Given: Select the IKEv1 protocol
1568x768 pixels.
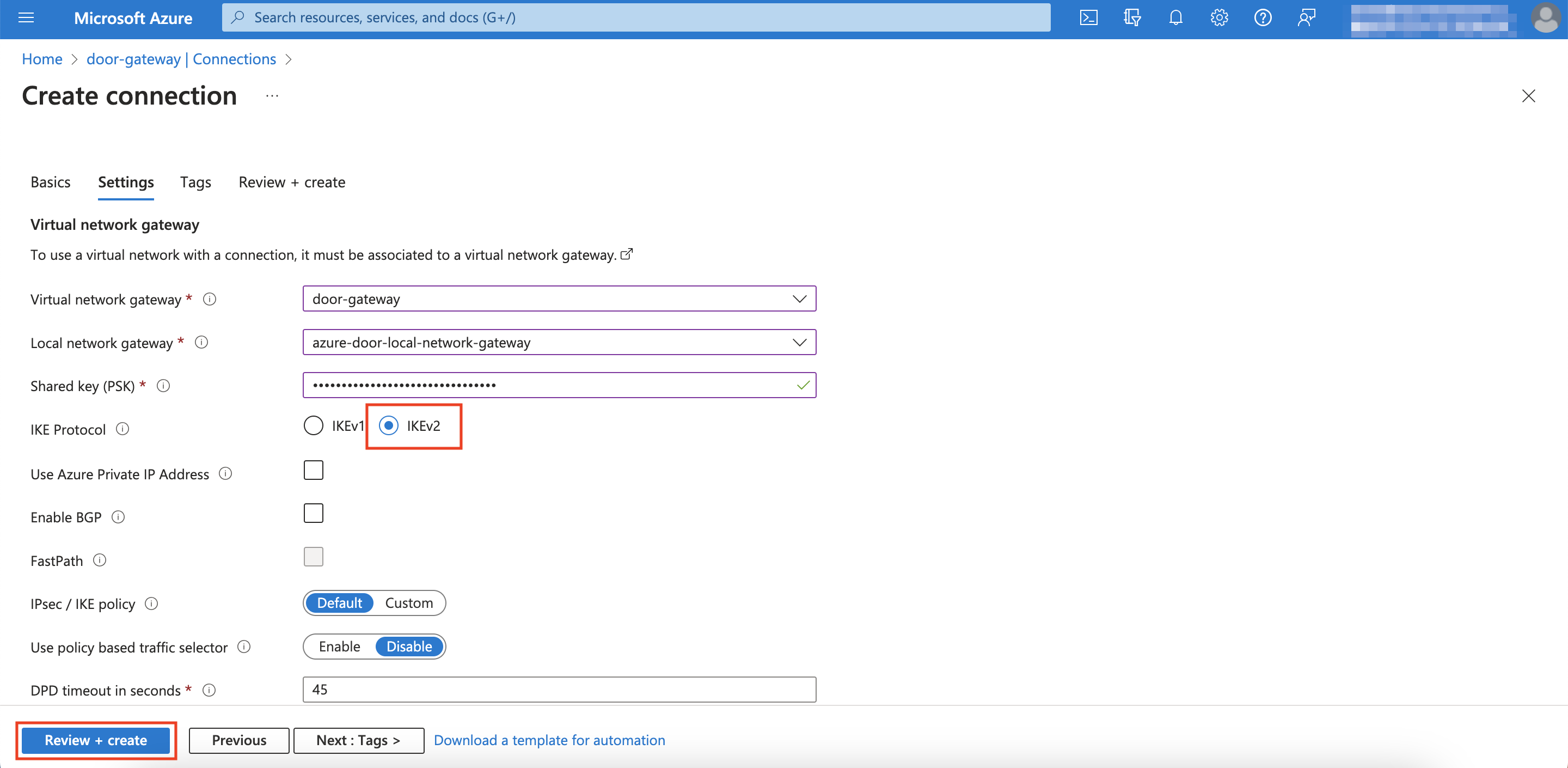Looking at the screenshot, I should [314, 426].
